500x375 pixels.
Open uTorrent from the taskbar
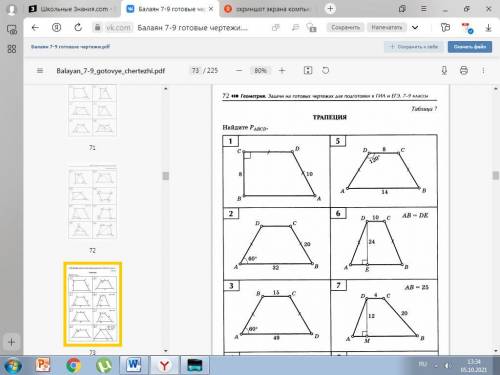(x=104, y=365)
